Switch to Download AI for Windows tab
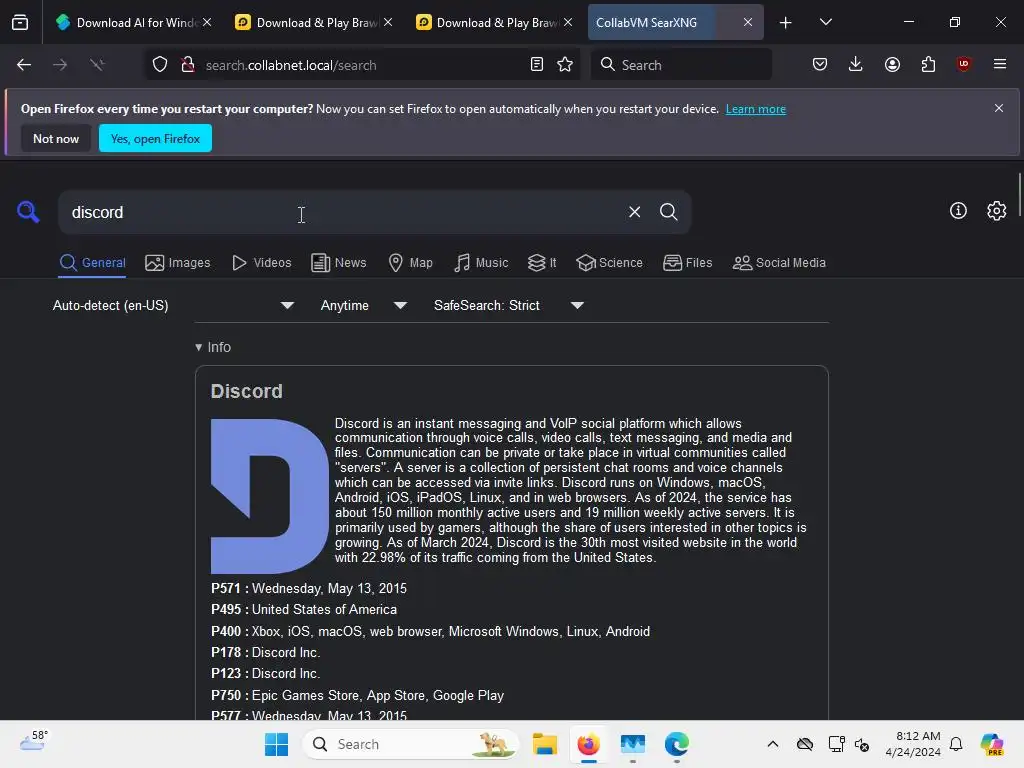 (134, 23)
